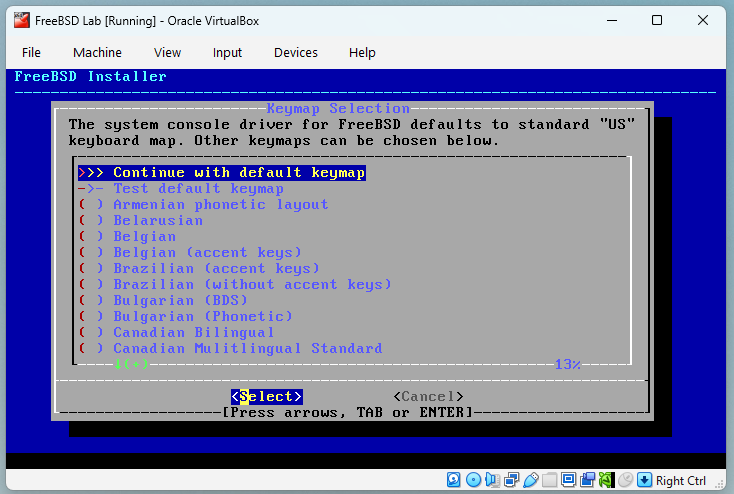Image resolution: width=734 pixels, height=494 pixels.
Task: Choose Test default keymap entry
Action: pyautogui.click(x=181, y=189)
